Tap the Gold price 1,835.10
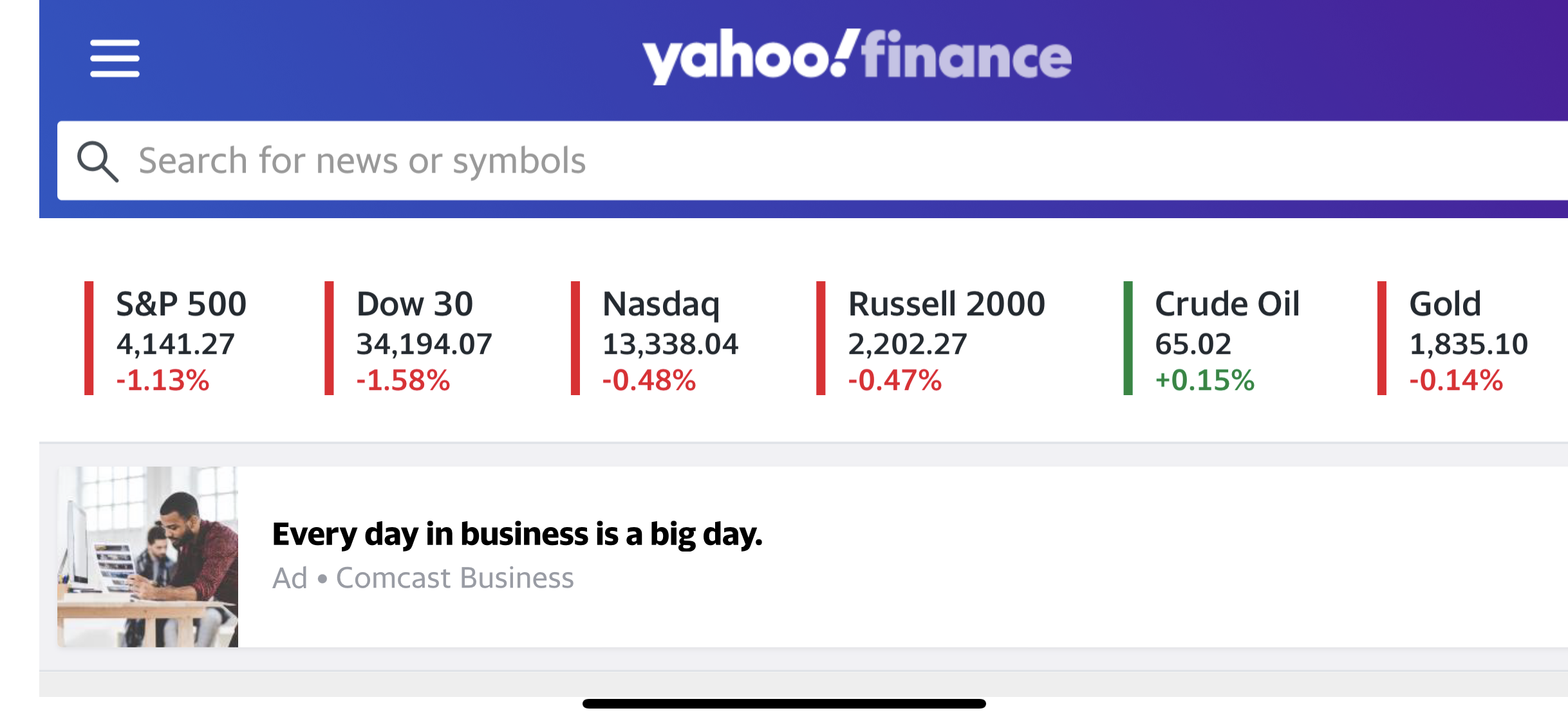The width and height of the screenshot is (1568, 724). point(1468,344)
